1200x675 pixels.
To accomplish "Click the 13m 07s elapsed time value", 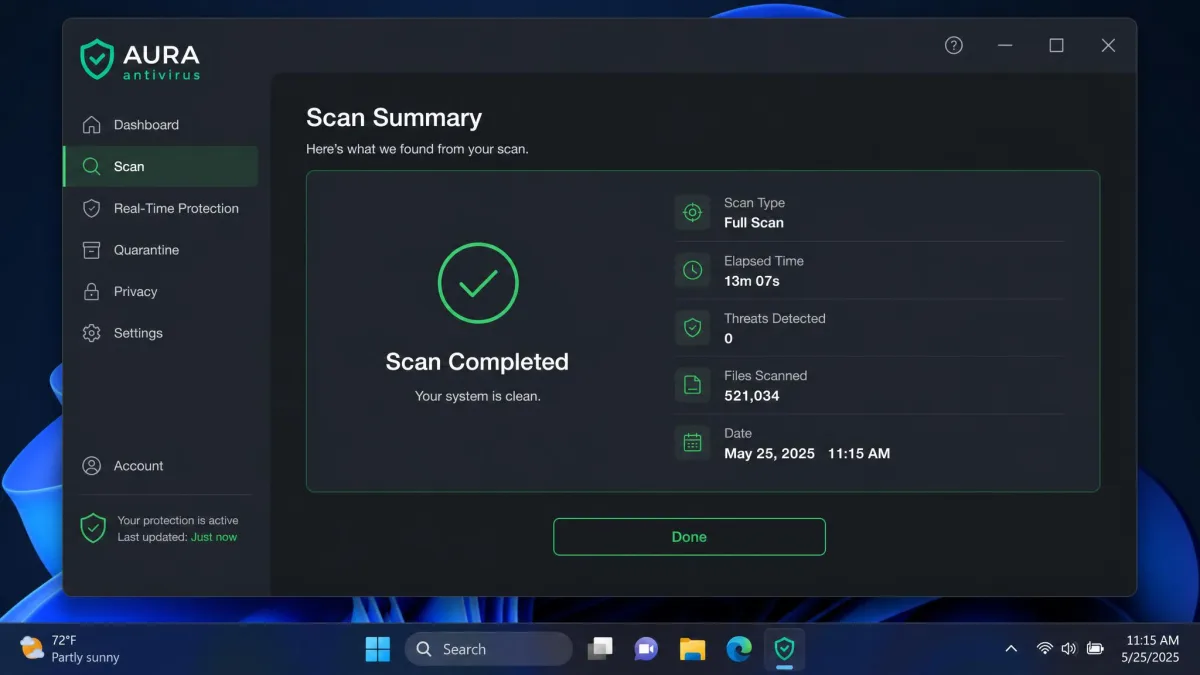I will pos(752,281).
